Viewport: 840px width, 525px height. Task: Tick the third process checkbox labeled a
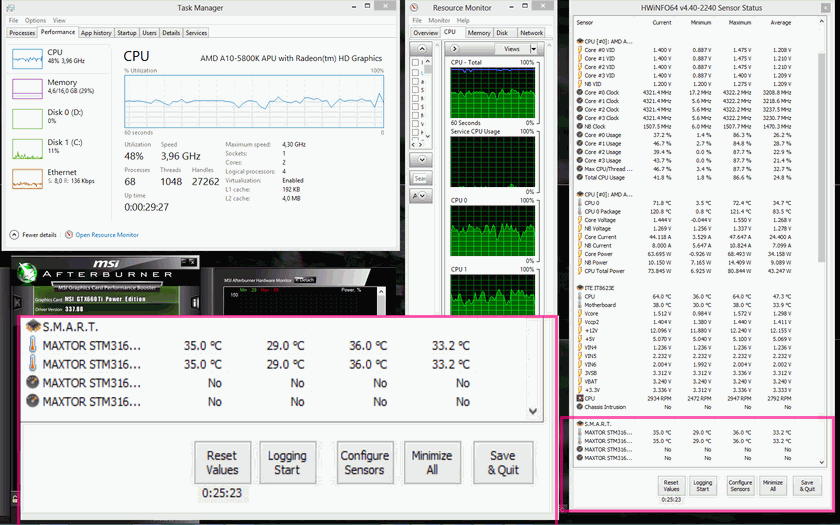415,81
